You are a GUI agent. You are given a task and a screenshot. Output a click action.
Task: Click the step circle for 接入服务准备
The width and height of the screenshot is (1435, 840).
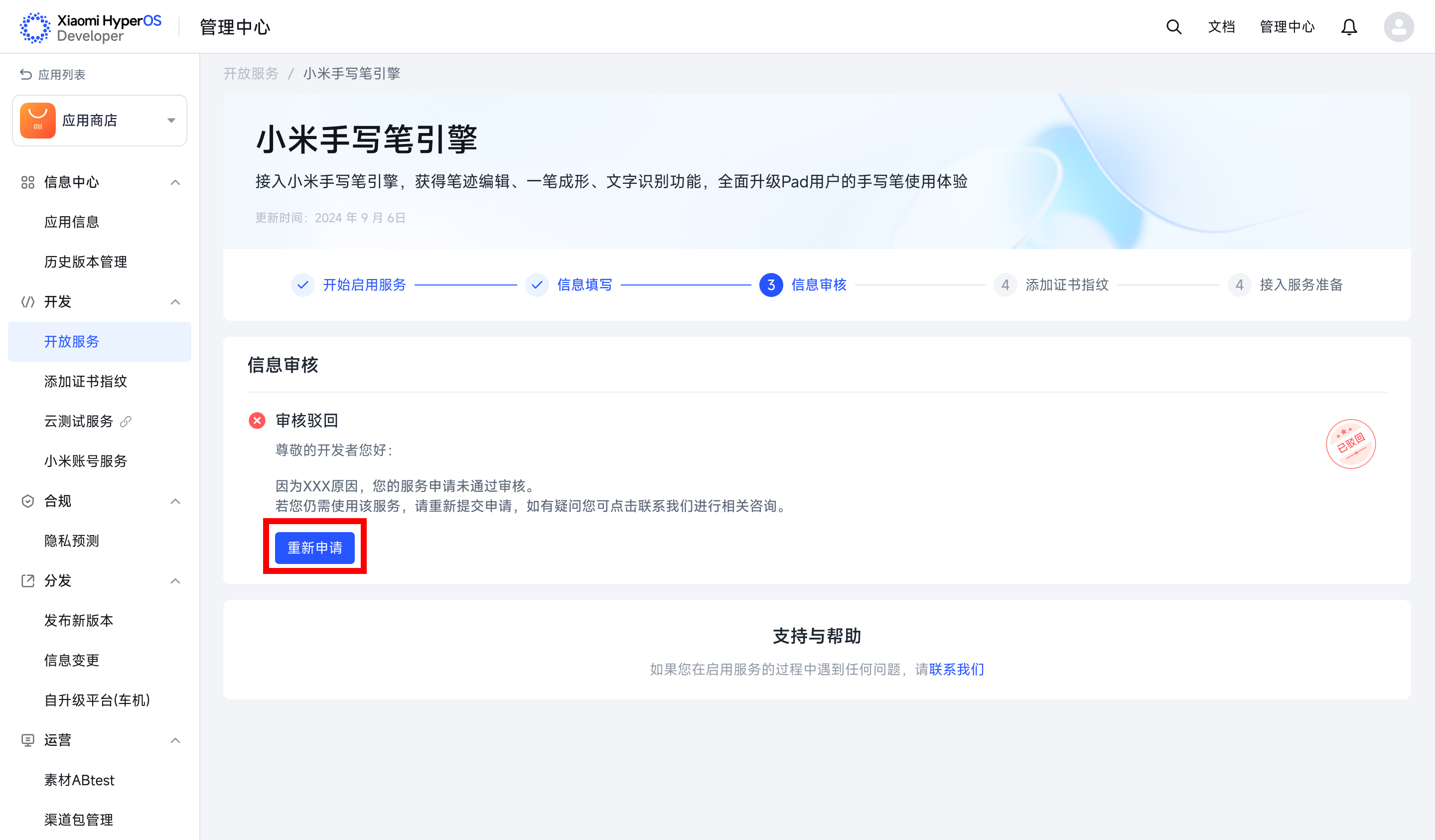pos(1239,285)
